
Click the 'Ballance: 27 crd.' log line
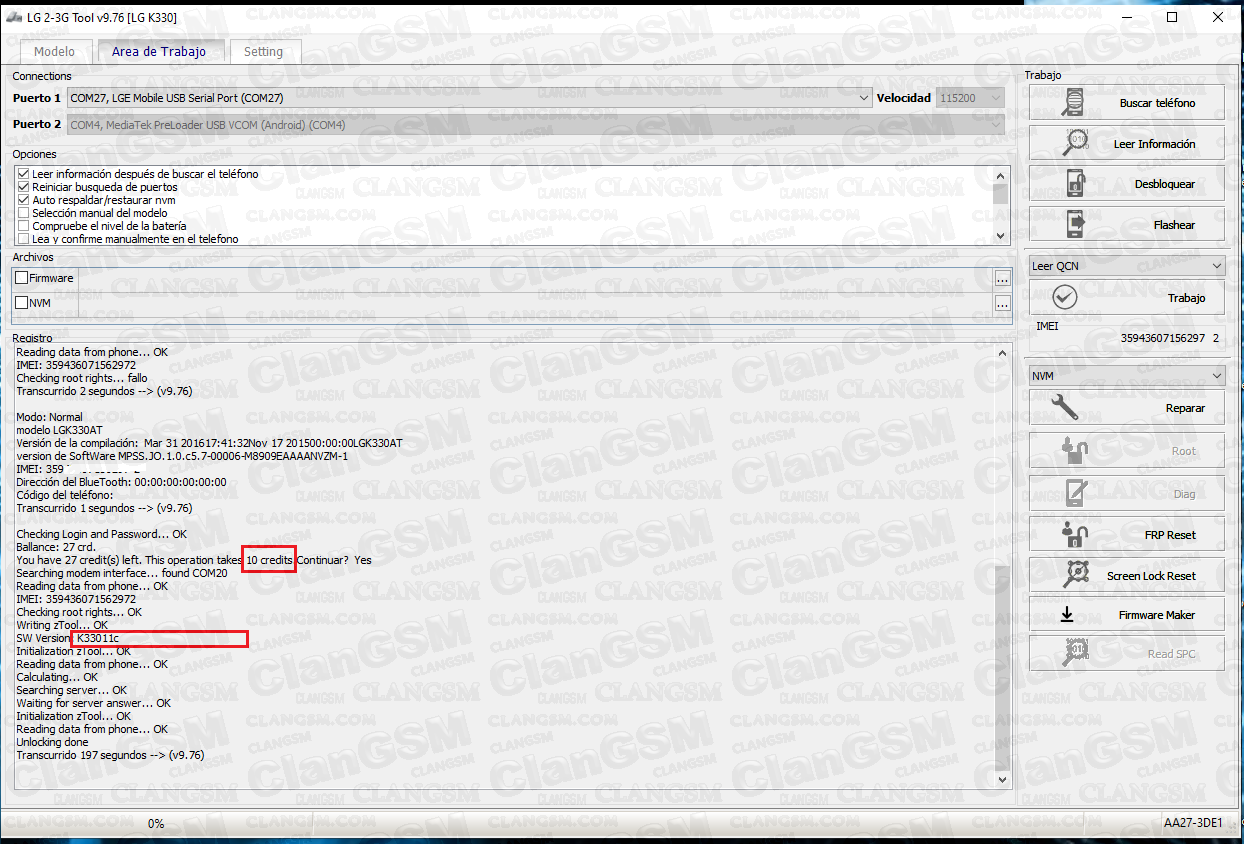[56, 547]
